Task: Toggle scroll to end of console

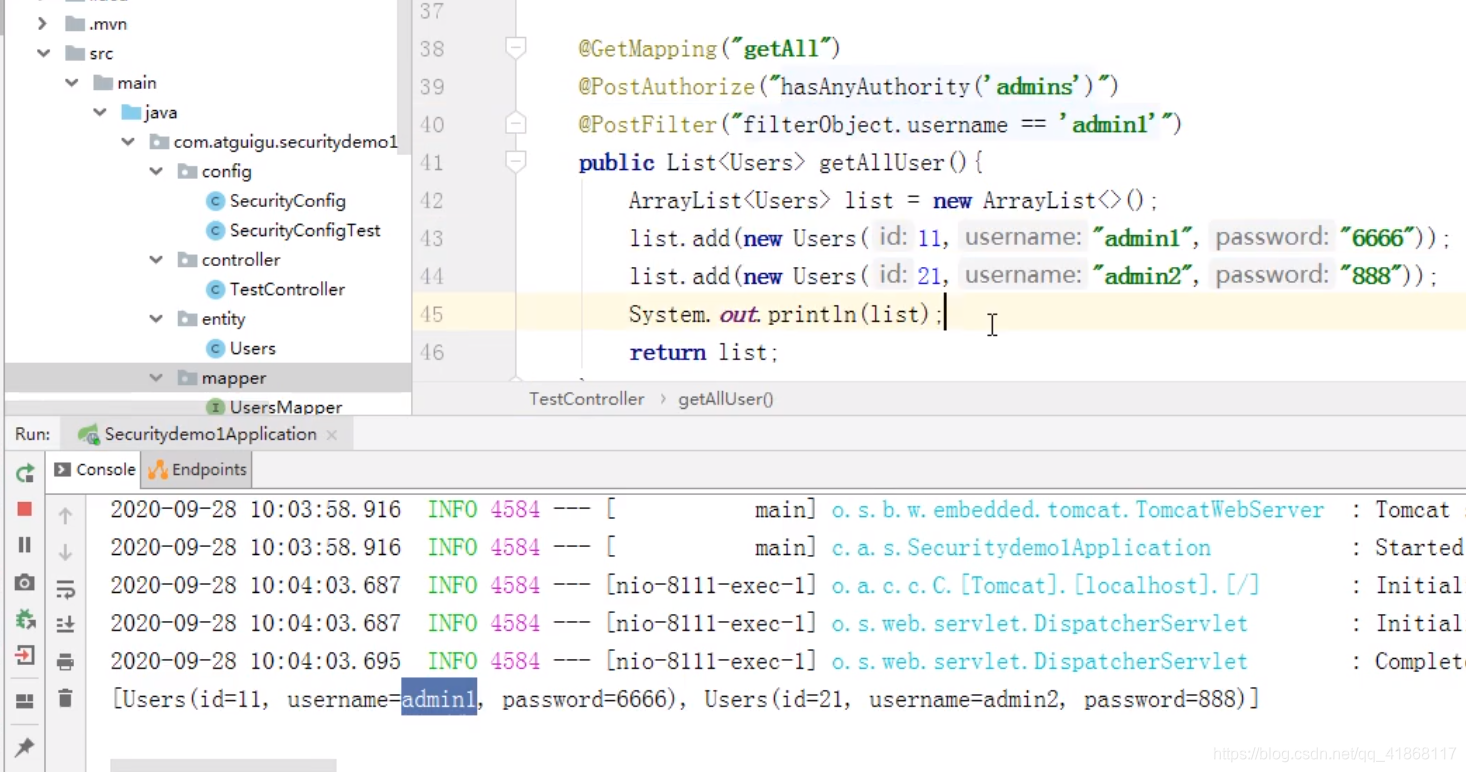Action: pyautogui.click(x=65, y=624)
